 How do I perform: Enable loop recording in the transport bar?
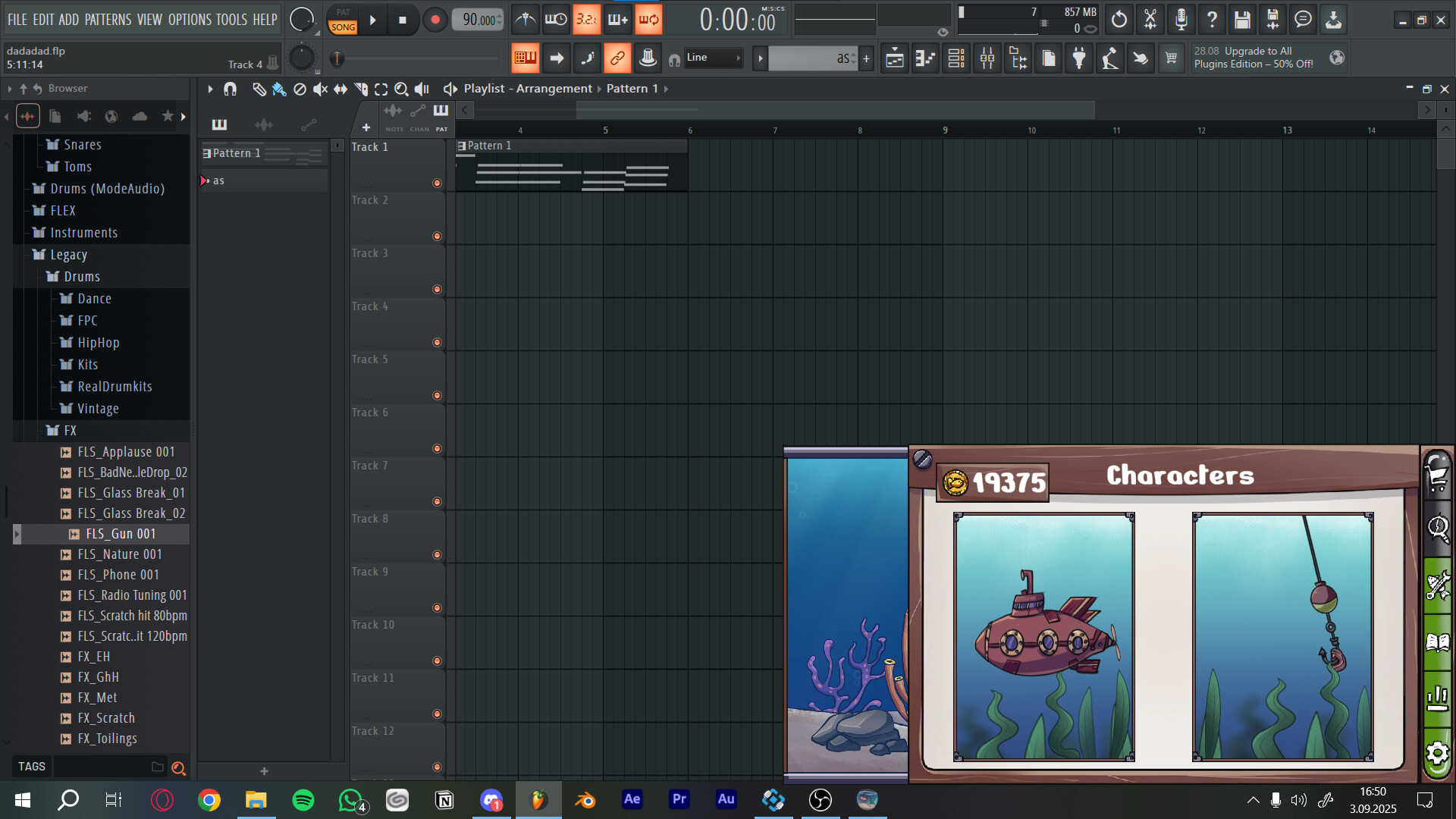[x=647, y=19]
